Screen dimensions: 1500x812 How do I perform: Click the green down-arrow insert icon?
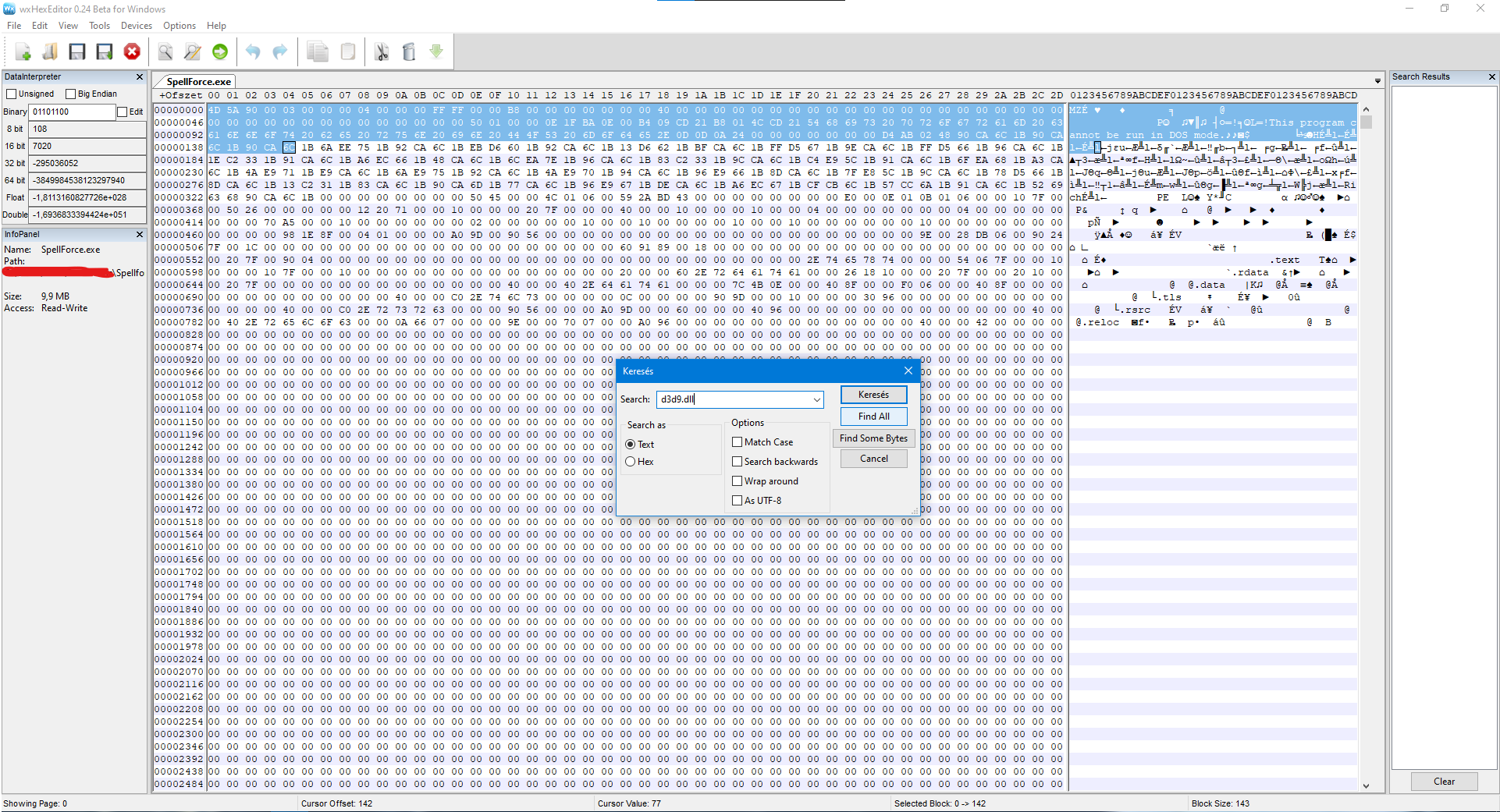click(x=436, y=51)
